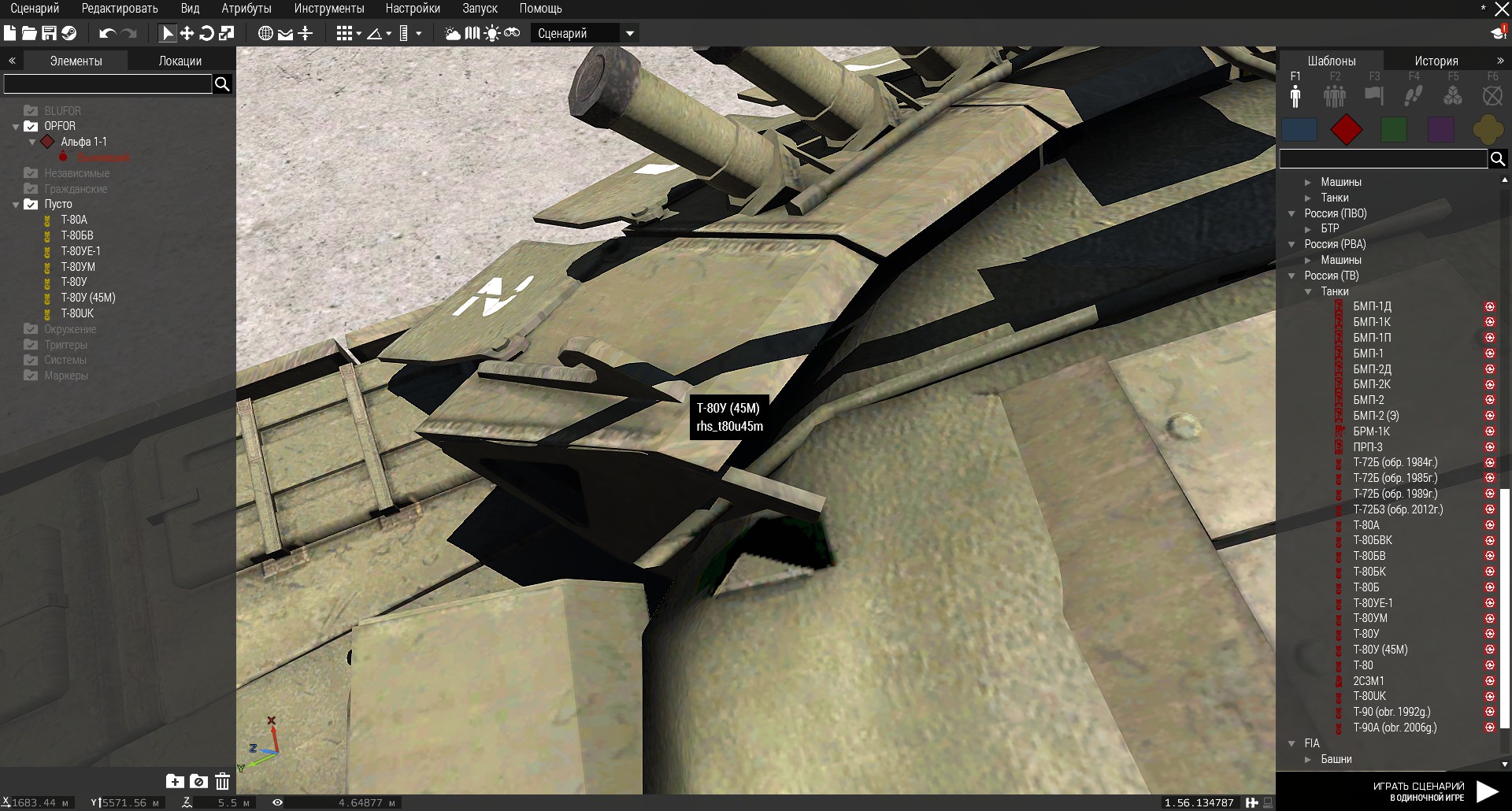Open the Сценарий menu
The height and width of the screenshot is (811, 1512).
point(35,9)
